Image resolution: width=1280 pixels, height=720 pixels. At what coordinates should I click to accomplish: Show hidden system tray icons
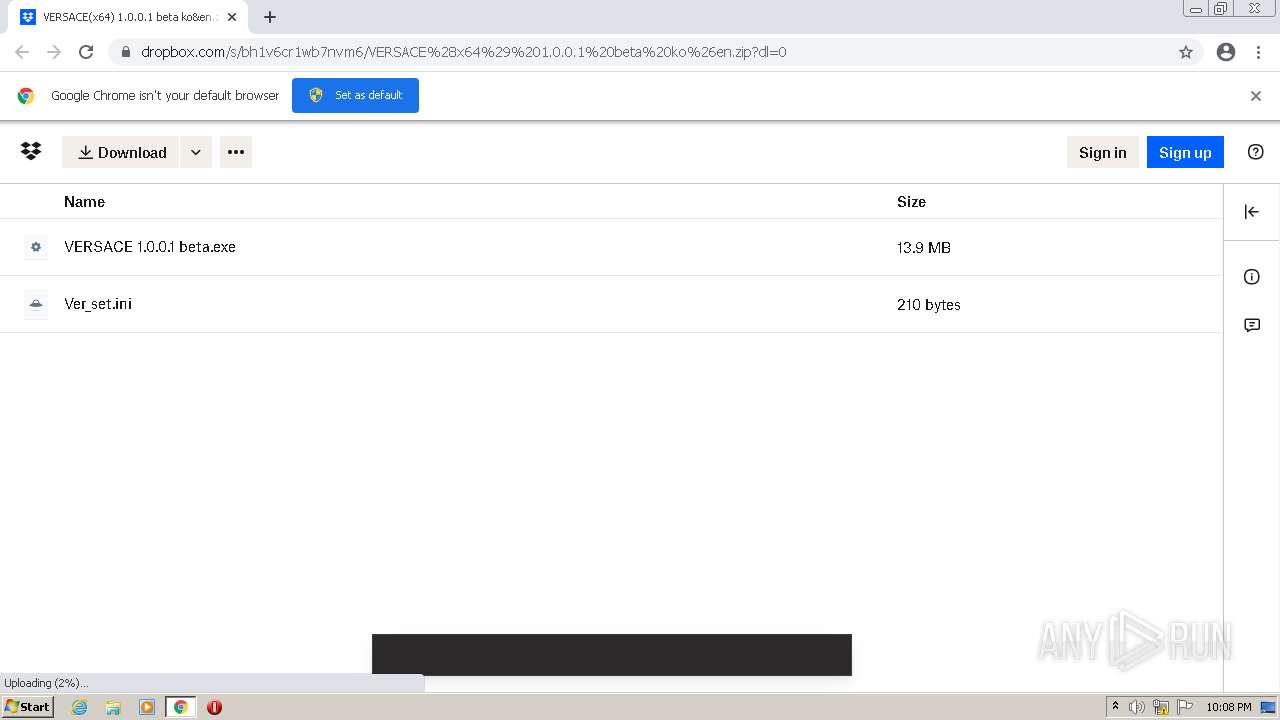[x=1115, y=707]
